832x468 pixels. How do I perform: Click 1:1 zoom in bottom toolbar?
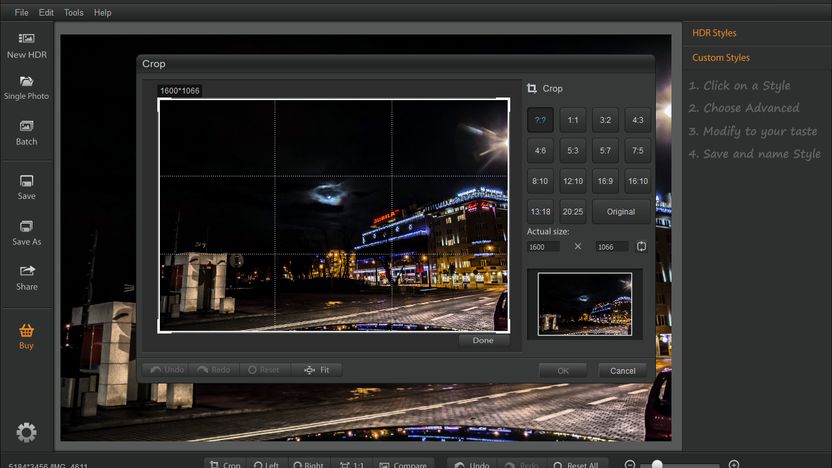pyautogui.click(x=352, y=464)
